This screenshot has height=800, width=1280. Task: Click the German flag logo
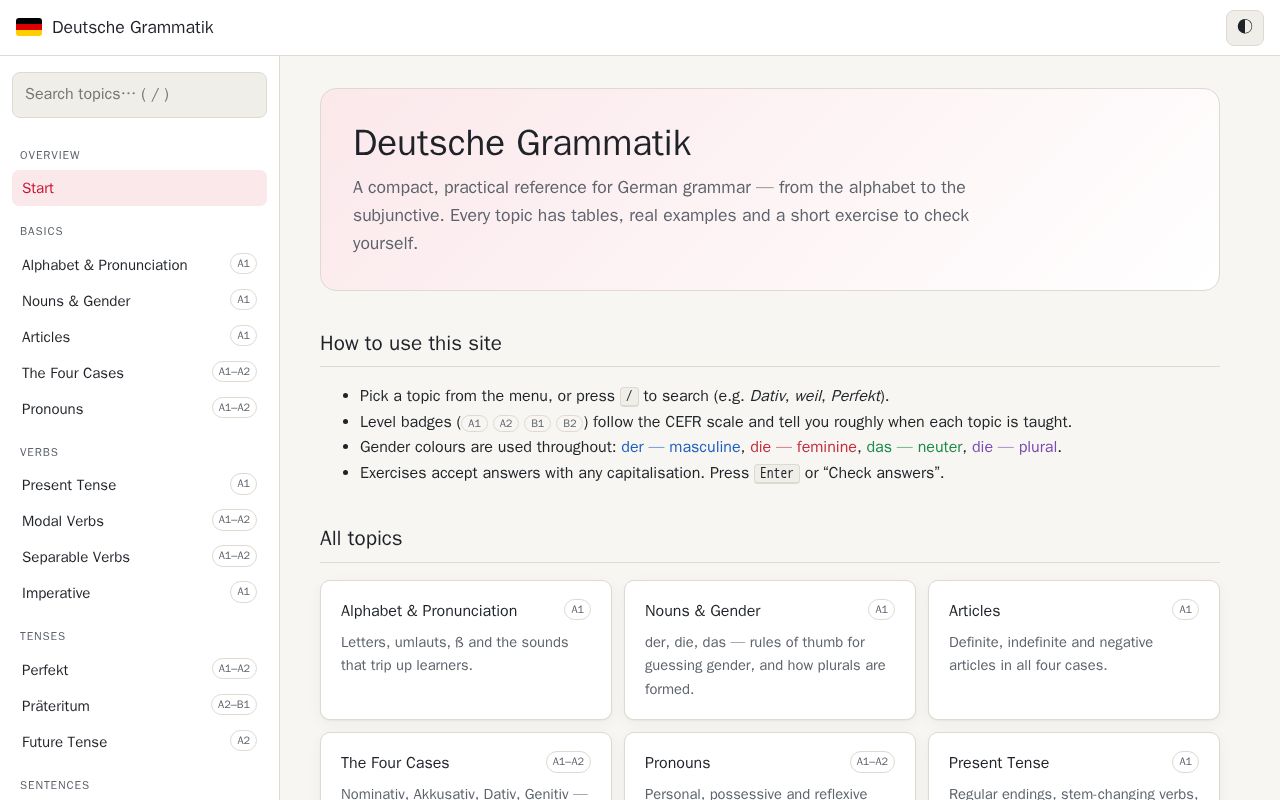pos(29,27)
